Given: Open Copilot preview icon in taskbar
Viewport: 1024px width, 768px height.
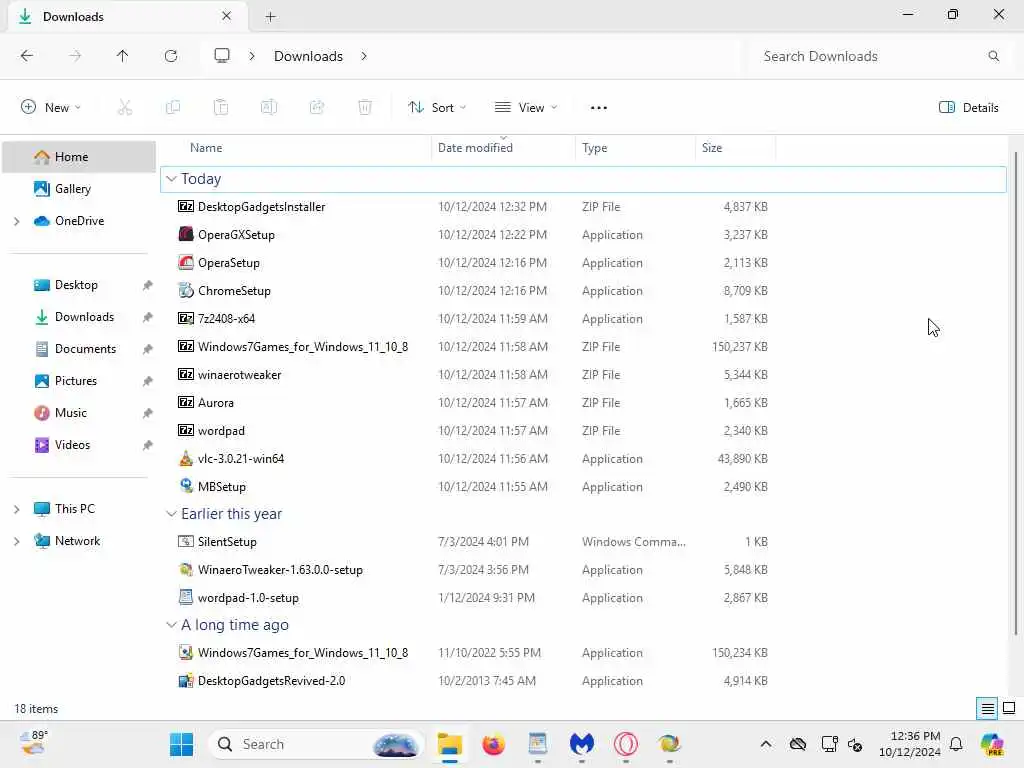Looking at the screenshot, I should point(993,744).
